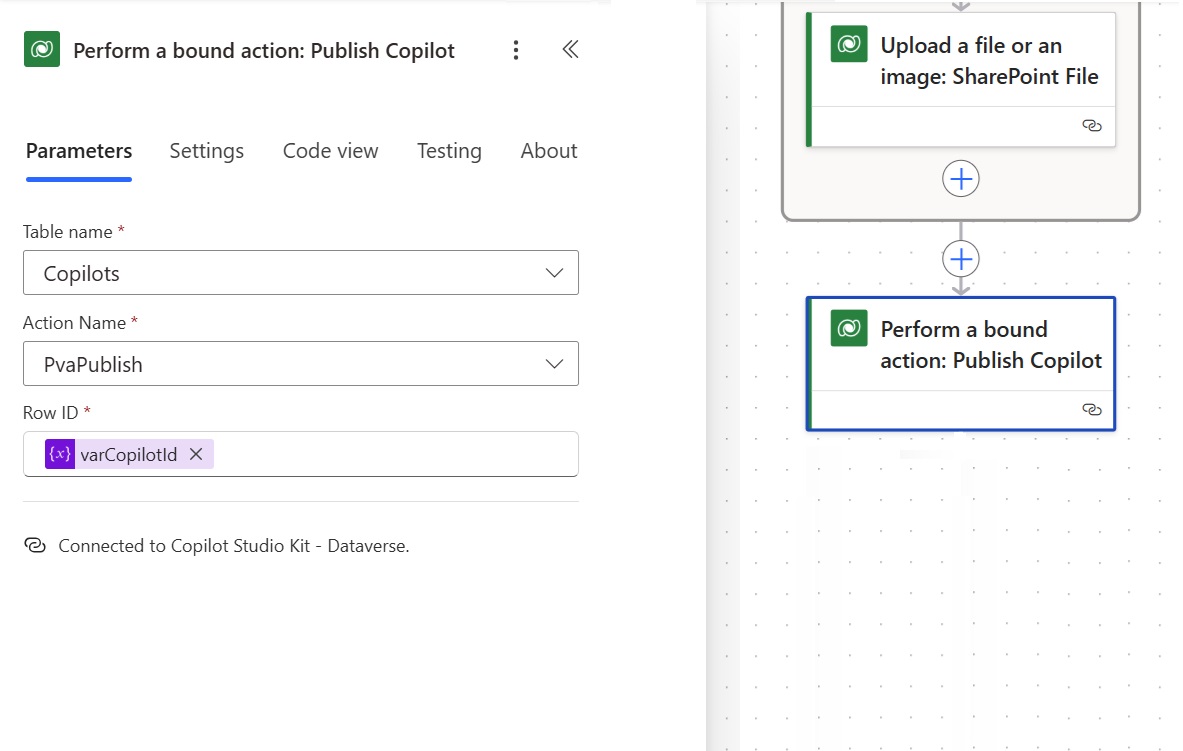Collapse the action details pane
Screen dimensions: 1183x751
click(570, 48)
